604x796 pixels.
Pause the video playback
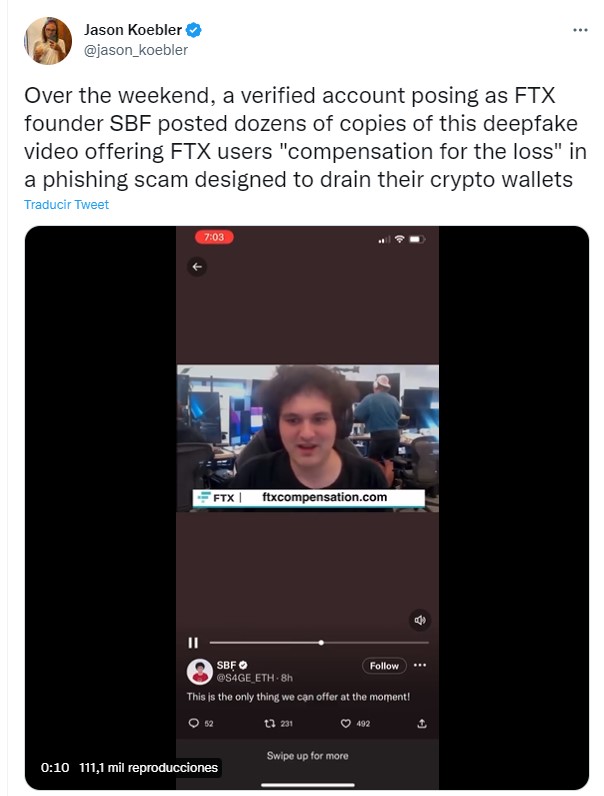[x=193, y=643]
